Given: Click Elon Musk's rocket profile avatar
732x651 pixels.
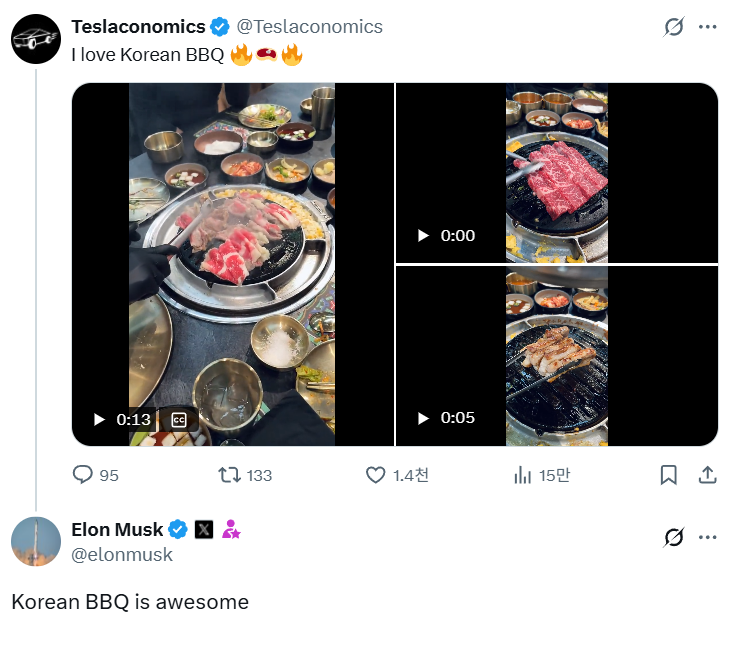Looking at the screenshot, I should (x=36, y=541).
